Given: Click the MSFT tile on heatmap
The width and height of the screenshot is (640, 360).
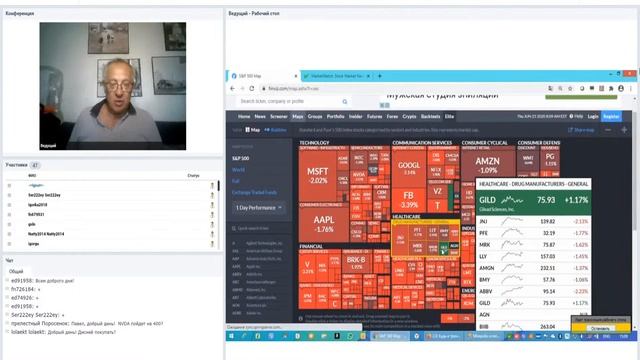Looking at the screenshot, I should (x=318, y=176).
